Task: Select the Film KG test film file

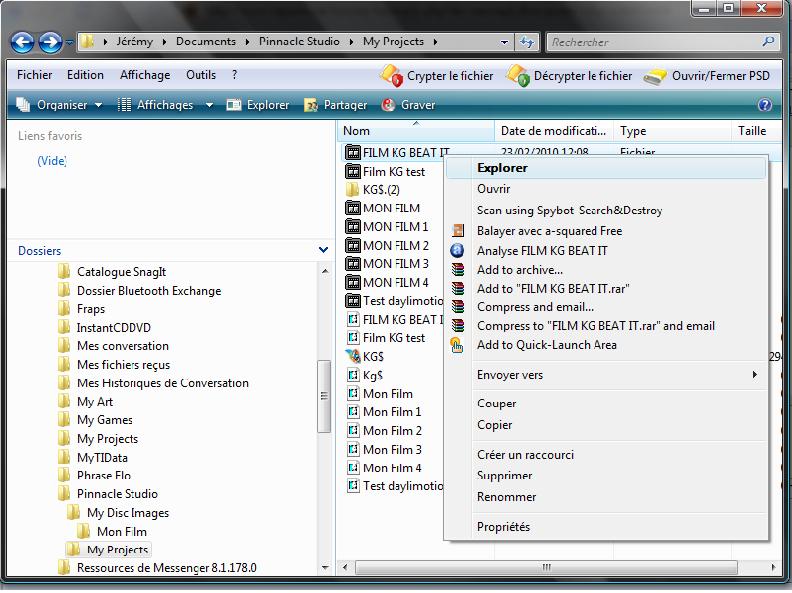Action: coord(394,172)
